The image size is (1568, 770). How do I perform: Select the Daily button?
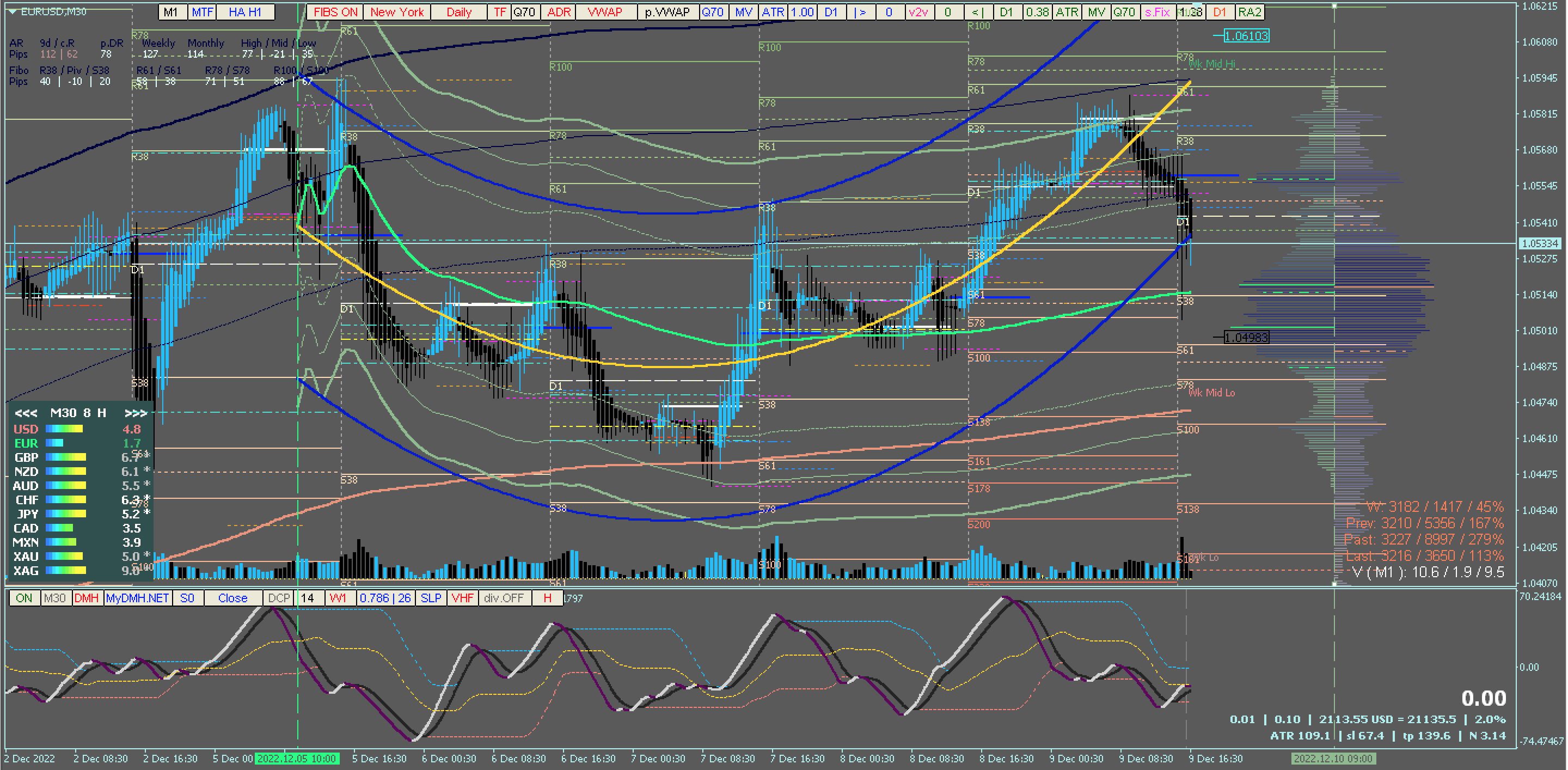pos(458,12)
